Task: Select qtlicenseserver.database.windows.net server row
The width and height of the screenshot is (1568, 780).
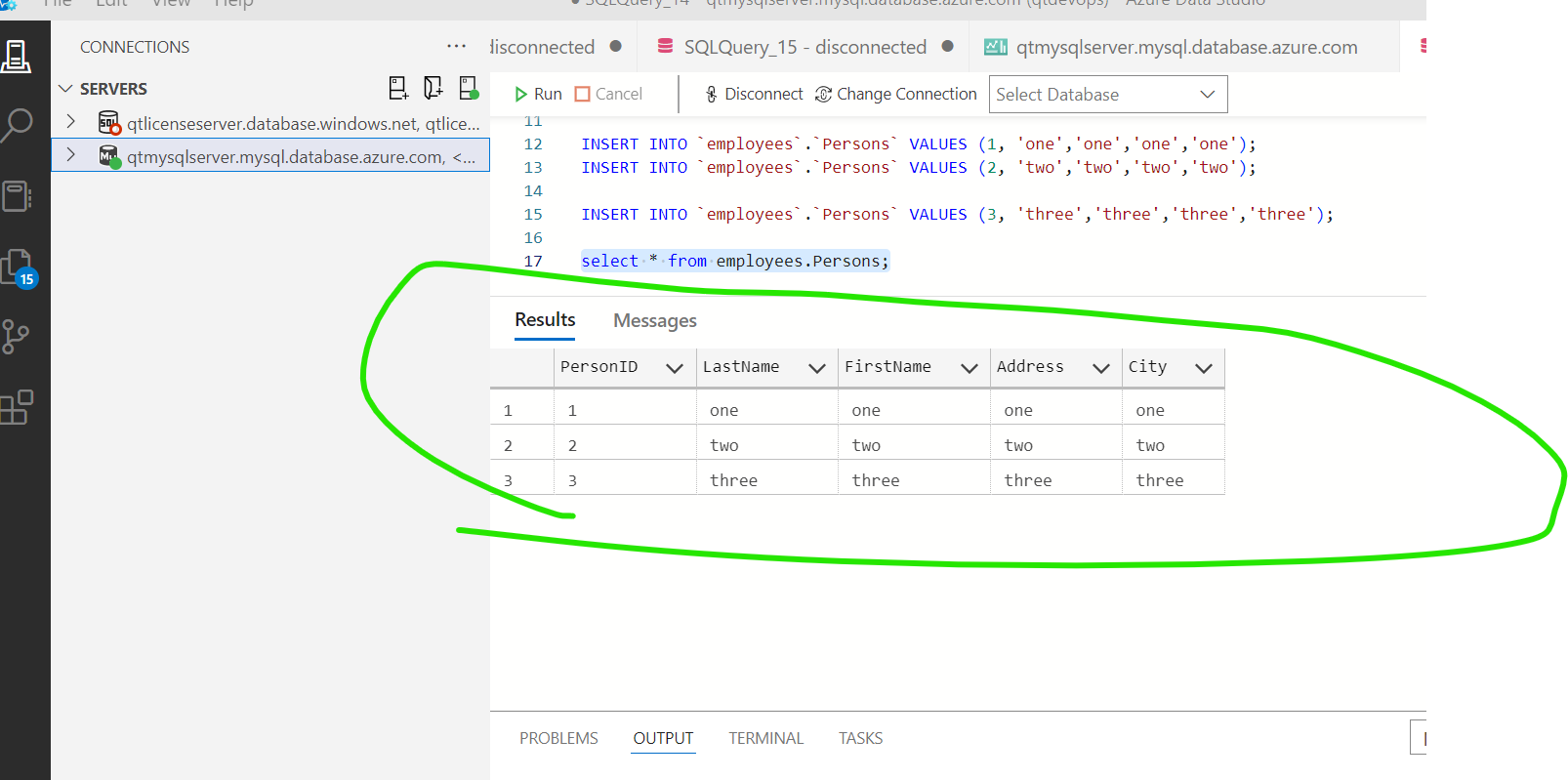Action: (x=270, y=123)
